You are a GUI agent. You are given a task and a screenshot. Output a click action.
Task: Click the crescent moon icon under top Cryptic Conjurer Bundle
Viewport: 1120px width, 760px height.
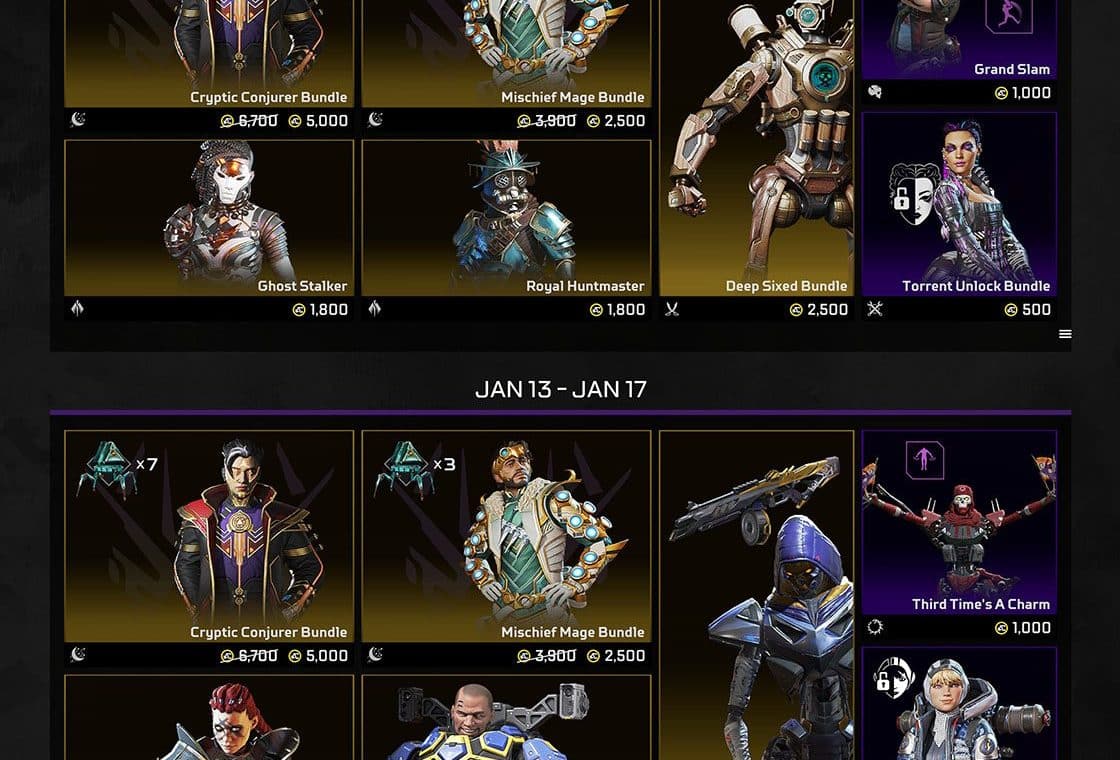point(78,119)
